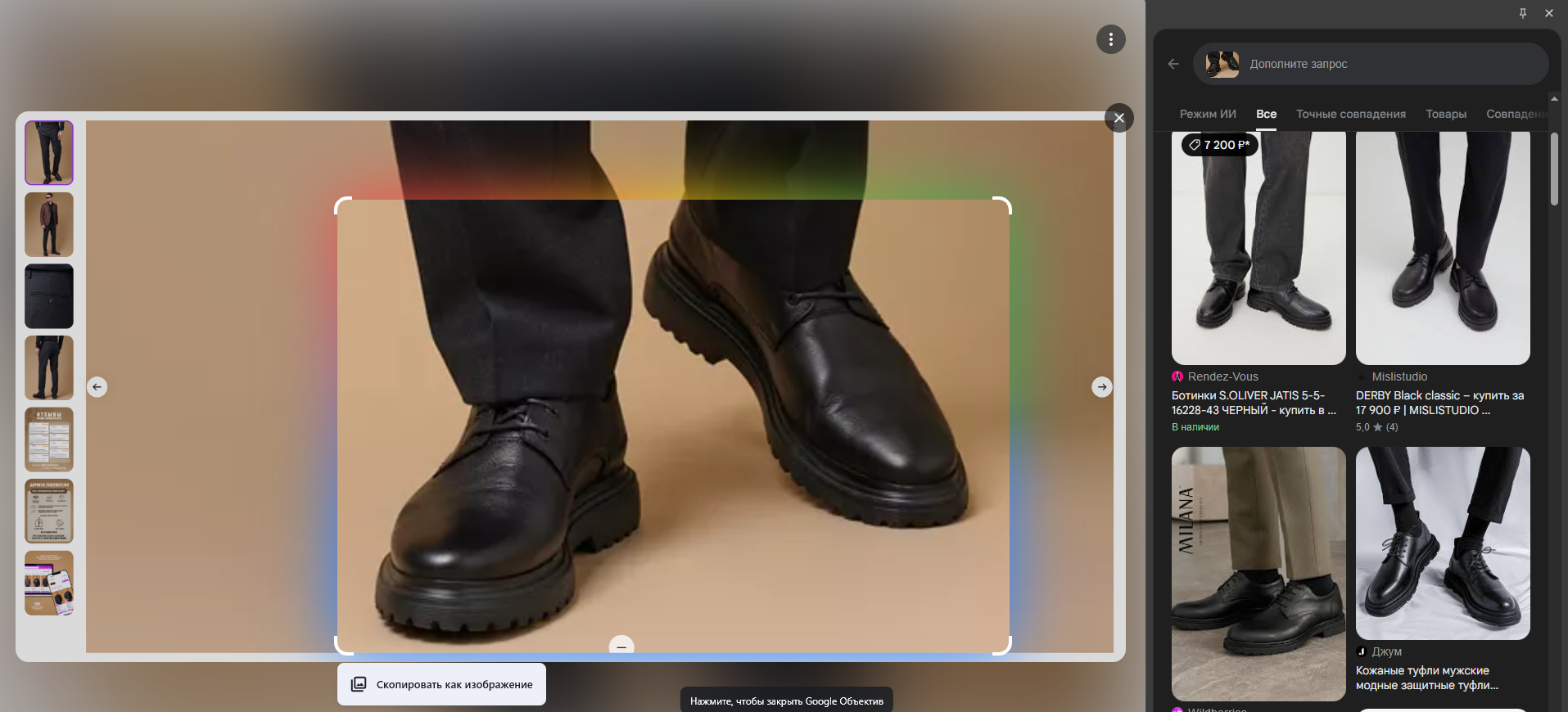Select the reviews 'ОТЗЫВЫ' thumbnail
This screenshot has width=1568, height=712.
coord(49,439)
